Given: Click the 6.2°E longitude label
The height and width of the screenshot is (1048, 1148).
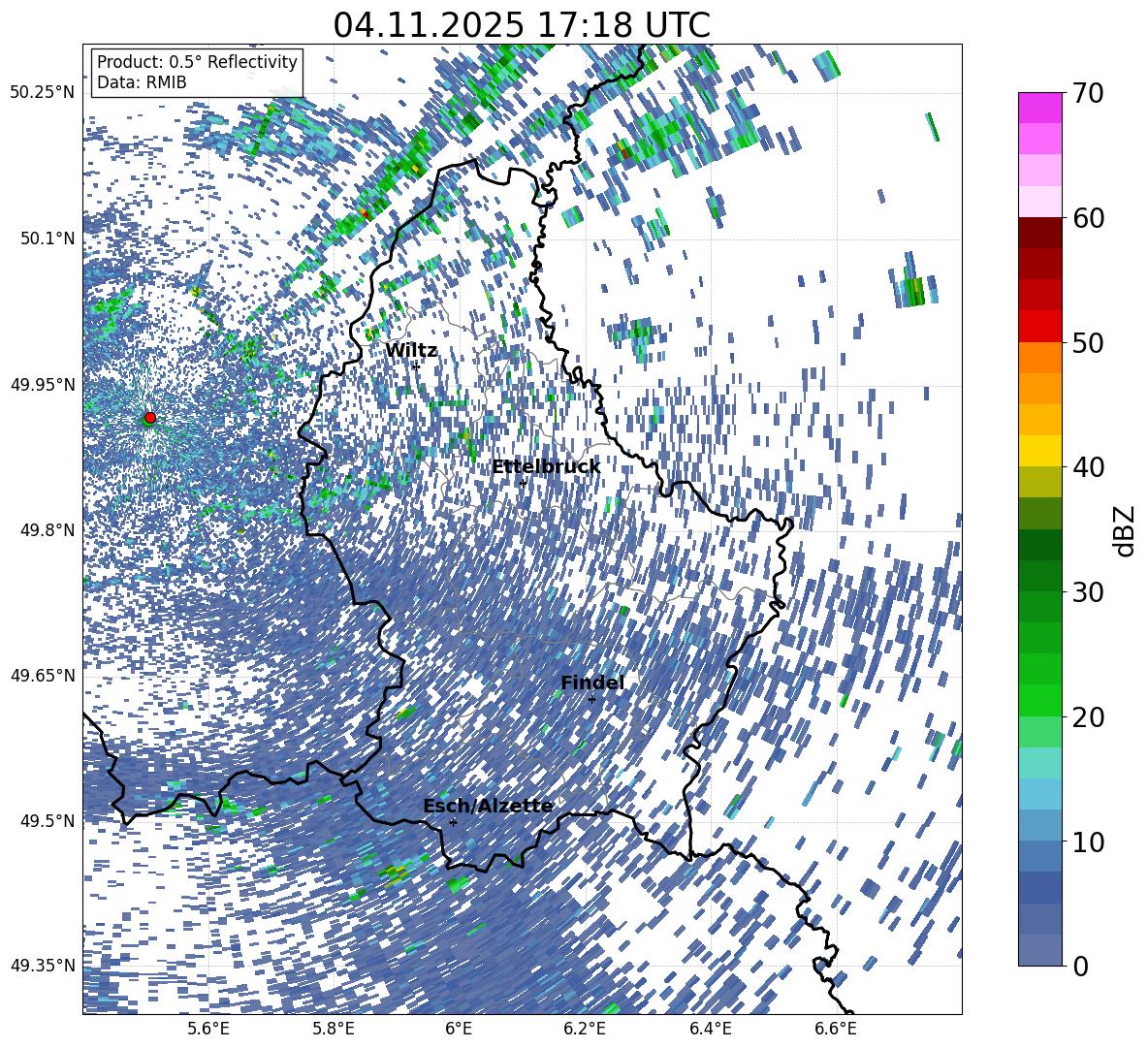Looking at the screenshot, I should 585,1029.
